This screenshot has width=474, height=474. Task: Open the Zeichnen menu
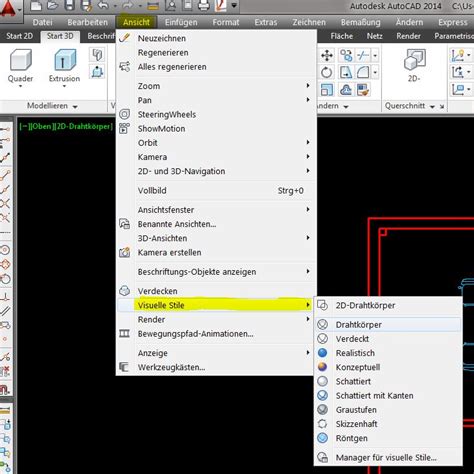(309, 22)
